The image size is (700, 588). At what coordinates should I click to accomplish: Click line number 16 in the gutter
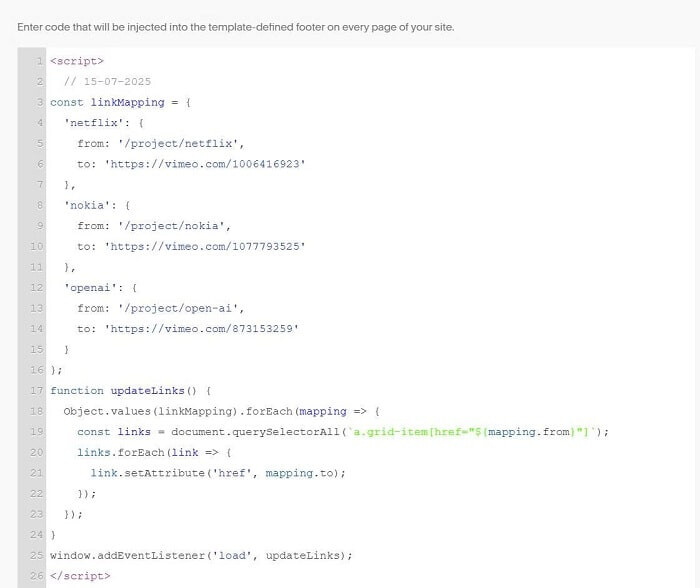click(37, 370)
